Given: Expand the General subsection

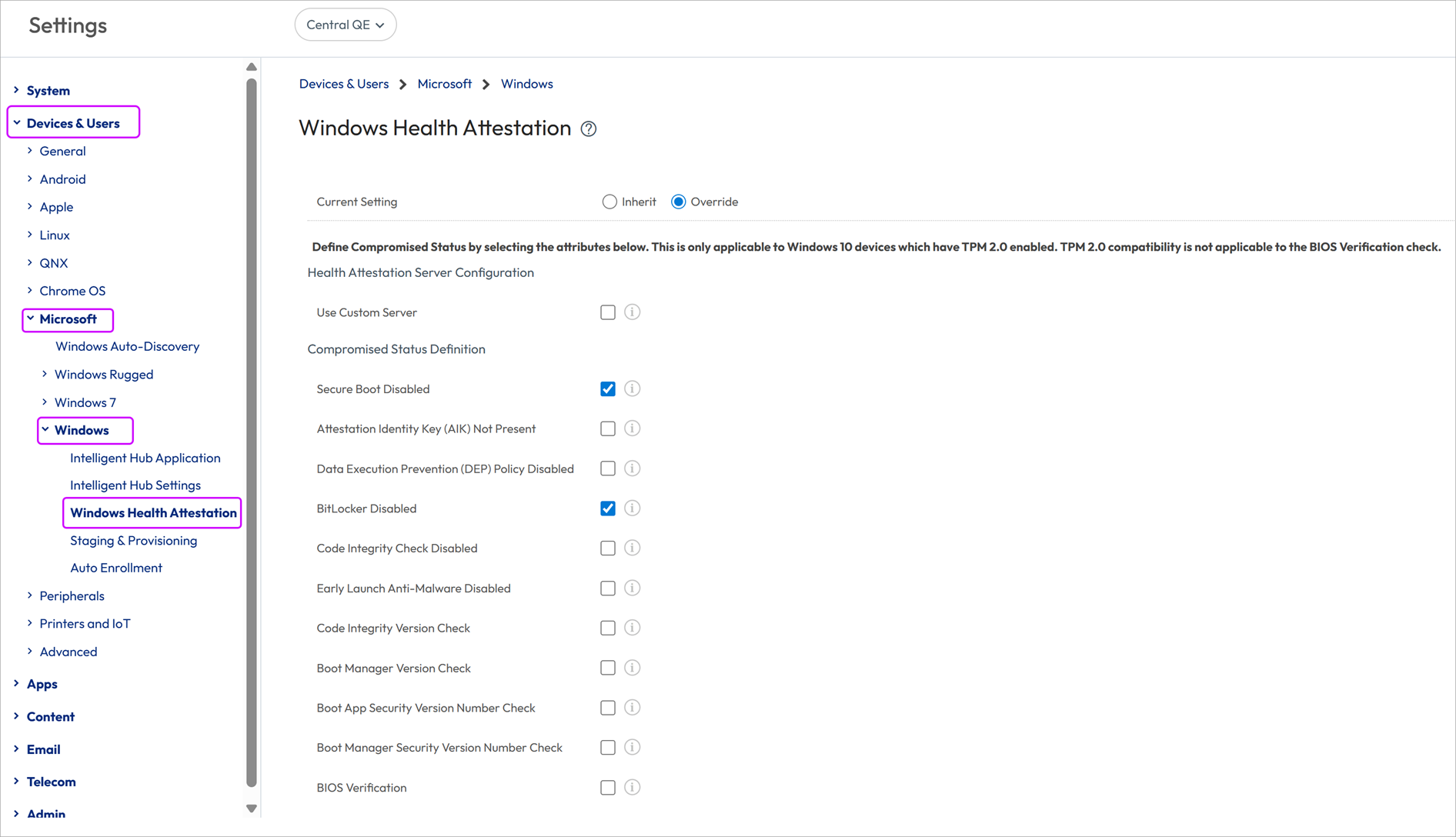Looking at the screenshot, I should (x=30, y=151).
